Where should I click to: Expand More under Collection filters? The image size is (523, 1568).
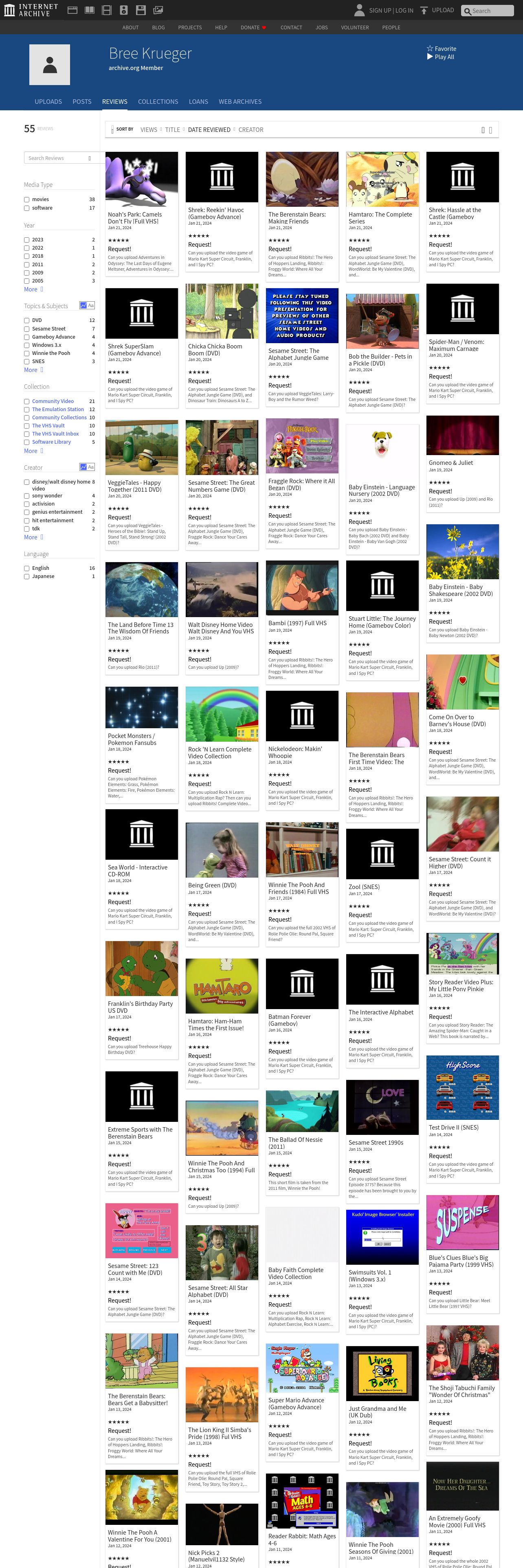(33, 451)
